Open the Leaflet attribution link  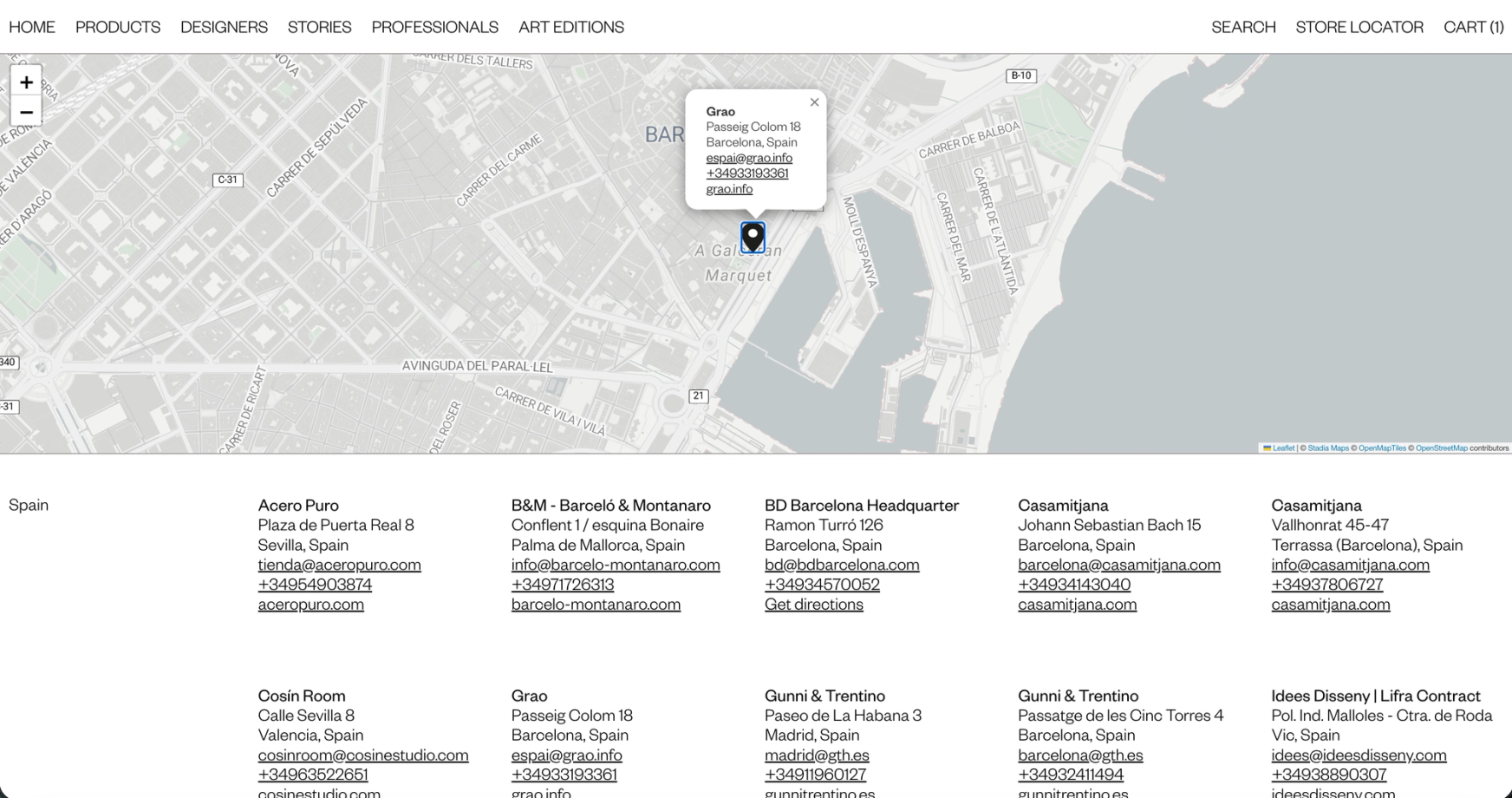1279,448
